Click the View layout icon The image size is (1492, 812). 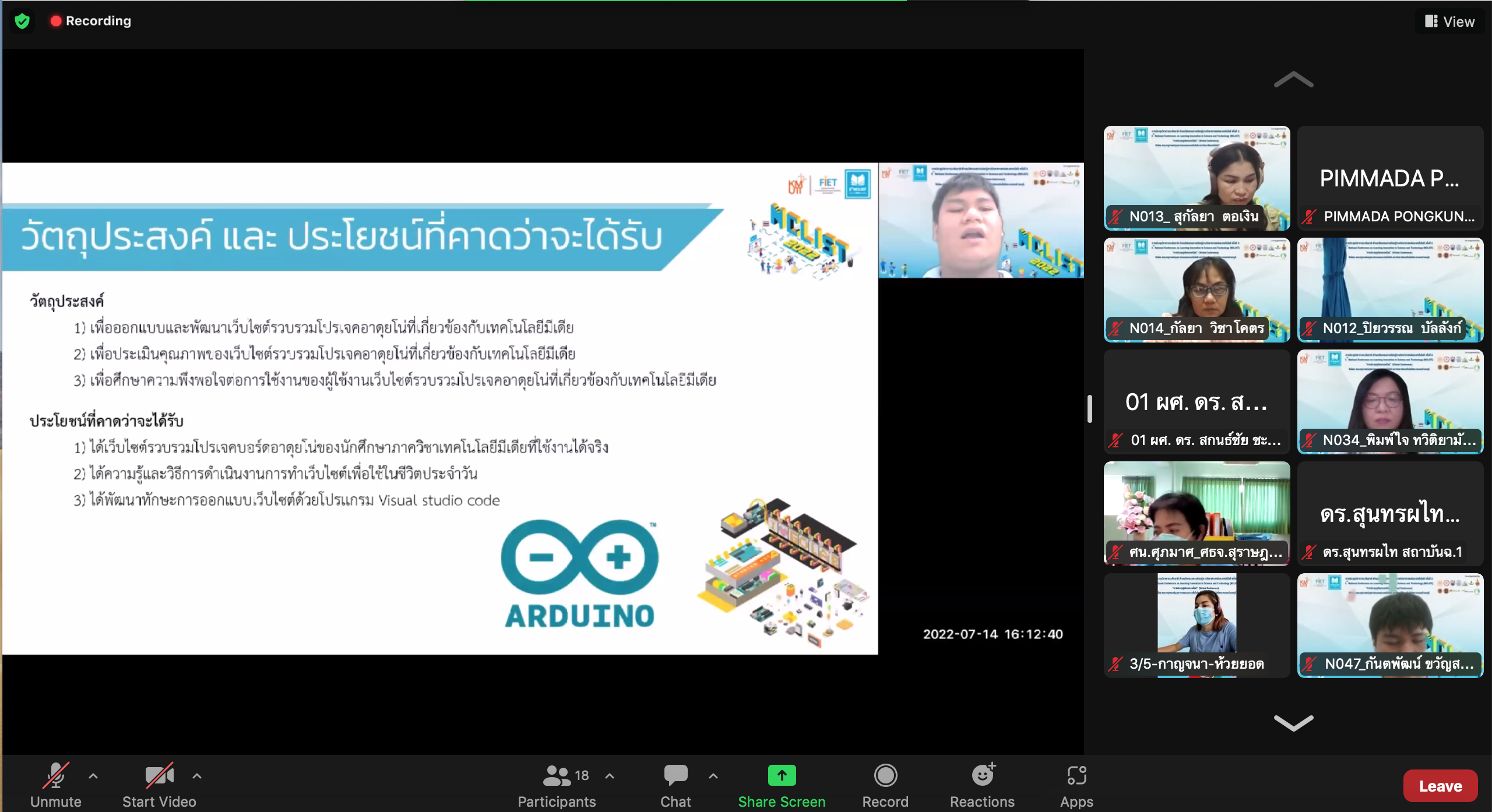1431,22
